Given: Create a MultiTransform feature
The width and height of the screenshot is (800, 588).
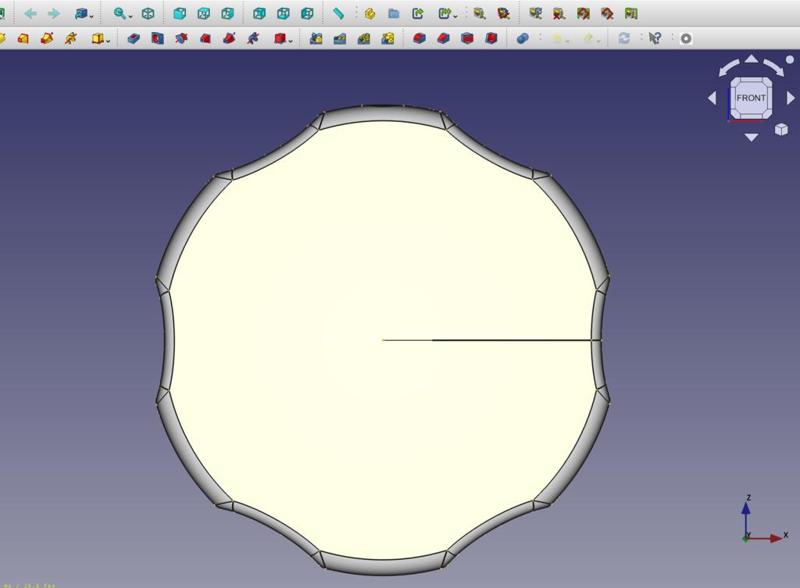Looking at the screenshot, I should pyautogui.click(x=388, y=38).
